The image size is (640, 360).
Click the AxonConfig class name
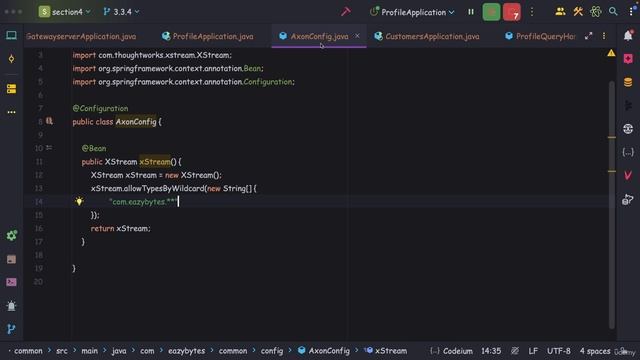pyautogui.click(x=136, y=122)
